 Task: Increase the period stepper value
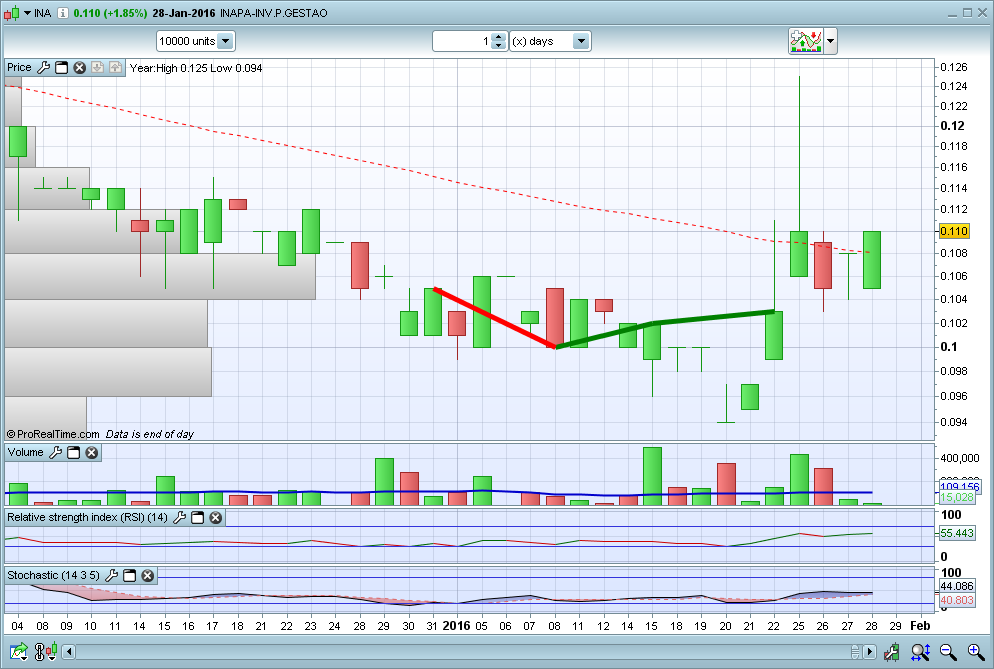pyautogui.click(x=499, y=37)
